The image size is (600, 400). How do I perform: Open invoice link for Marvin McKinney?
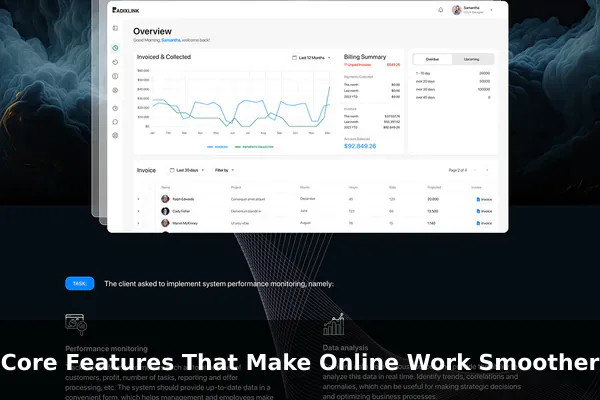tap(484, 223)
